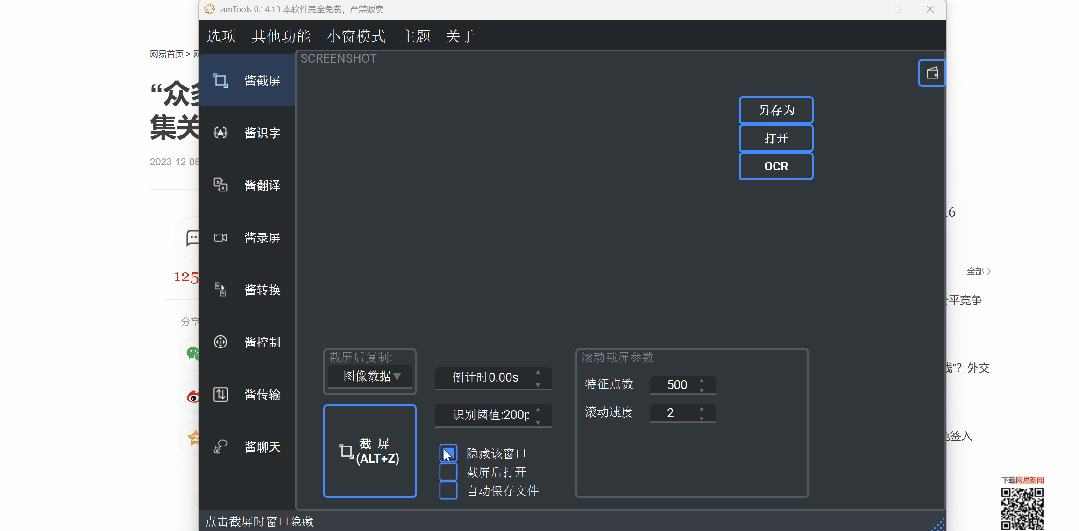Click the 全部 link in browser page
This screenshot has height=531, width=1079.
(x=978, y=272)
